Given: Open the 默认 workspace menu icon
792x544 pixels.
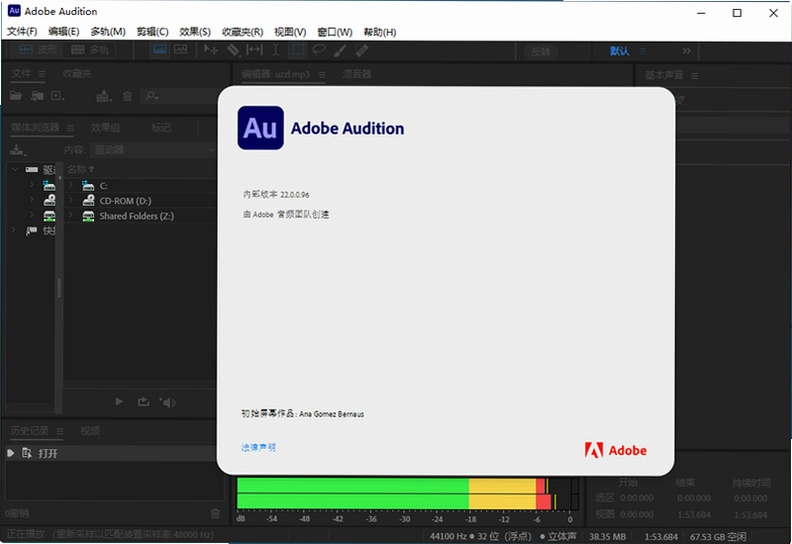Looking at the screenshot, I should tap(642, 51).
